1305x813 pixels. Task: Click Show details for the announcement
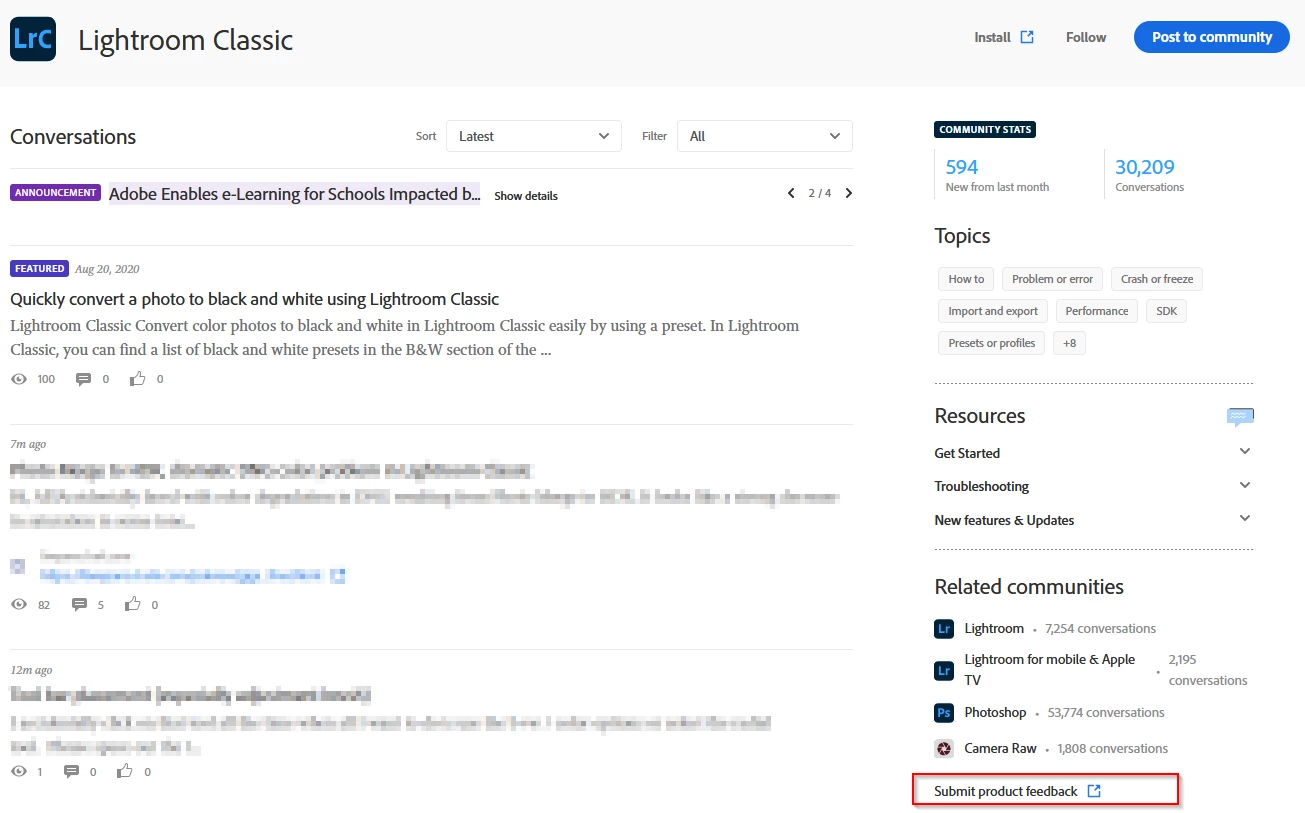[526, 196]
